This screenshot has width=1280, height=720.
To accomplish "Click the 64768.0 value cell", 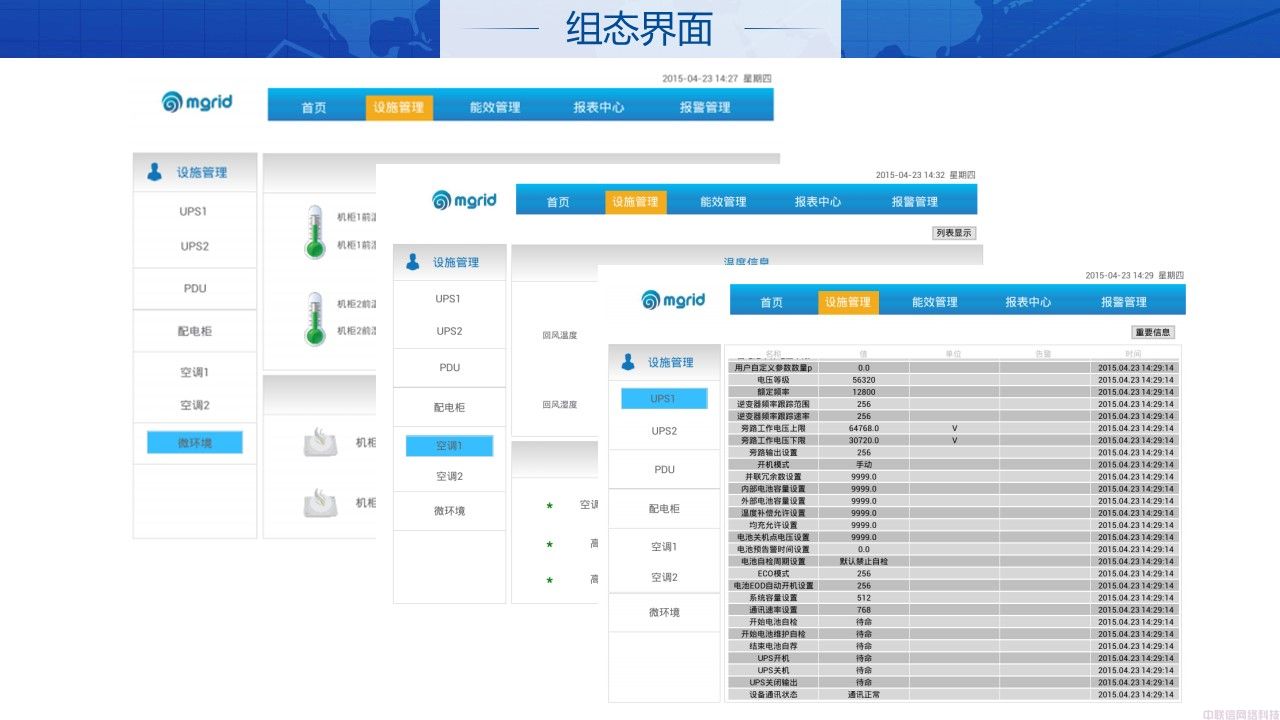I will (864, 428).
